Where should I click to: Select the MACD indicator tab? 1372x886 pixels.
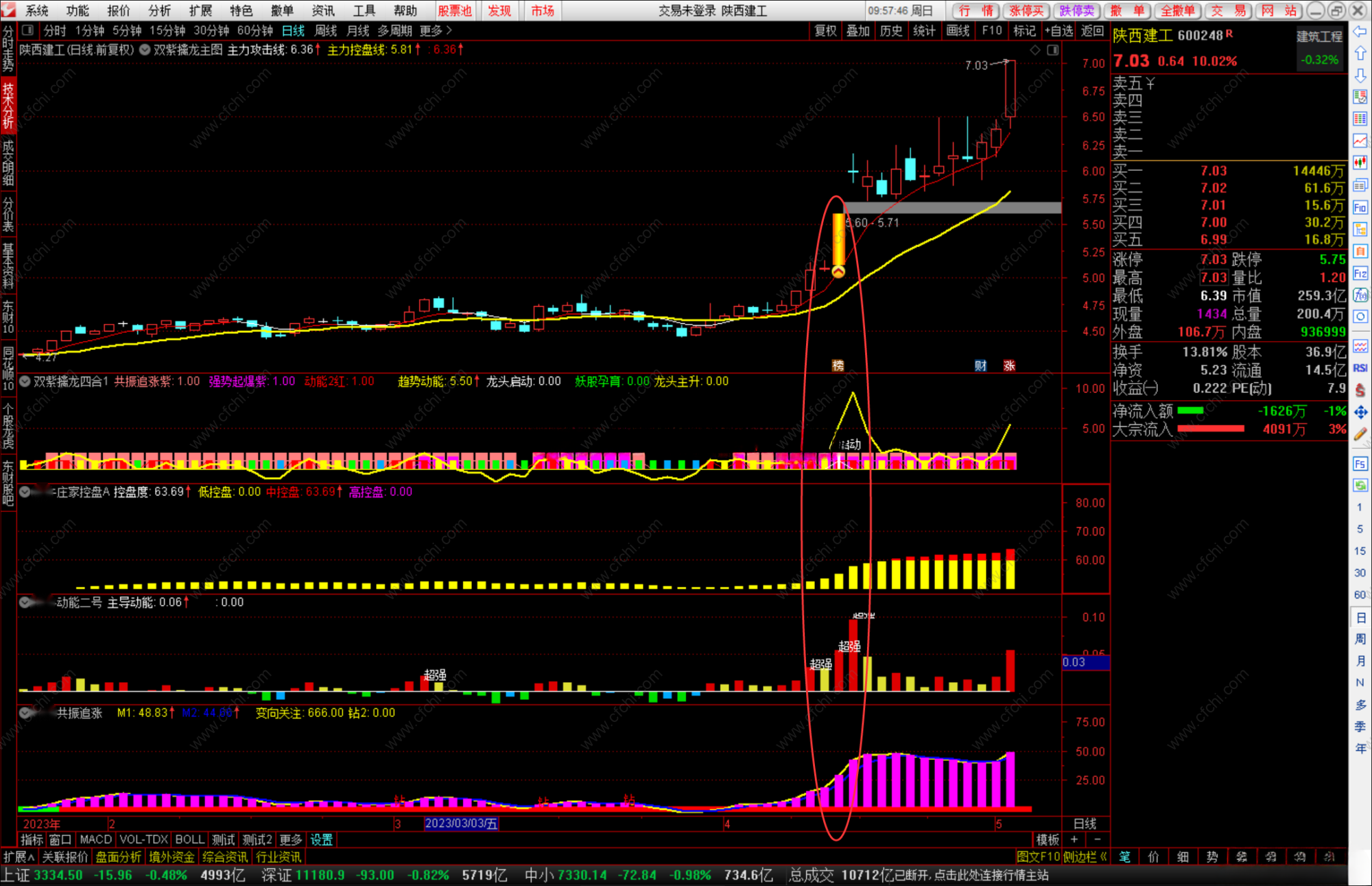point(95,839)
